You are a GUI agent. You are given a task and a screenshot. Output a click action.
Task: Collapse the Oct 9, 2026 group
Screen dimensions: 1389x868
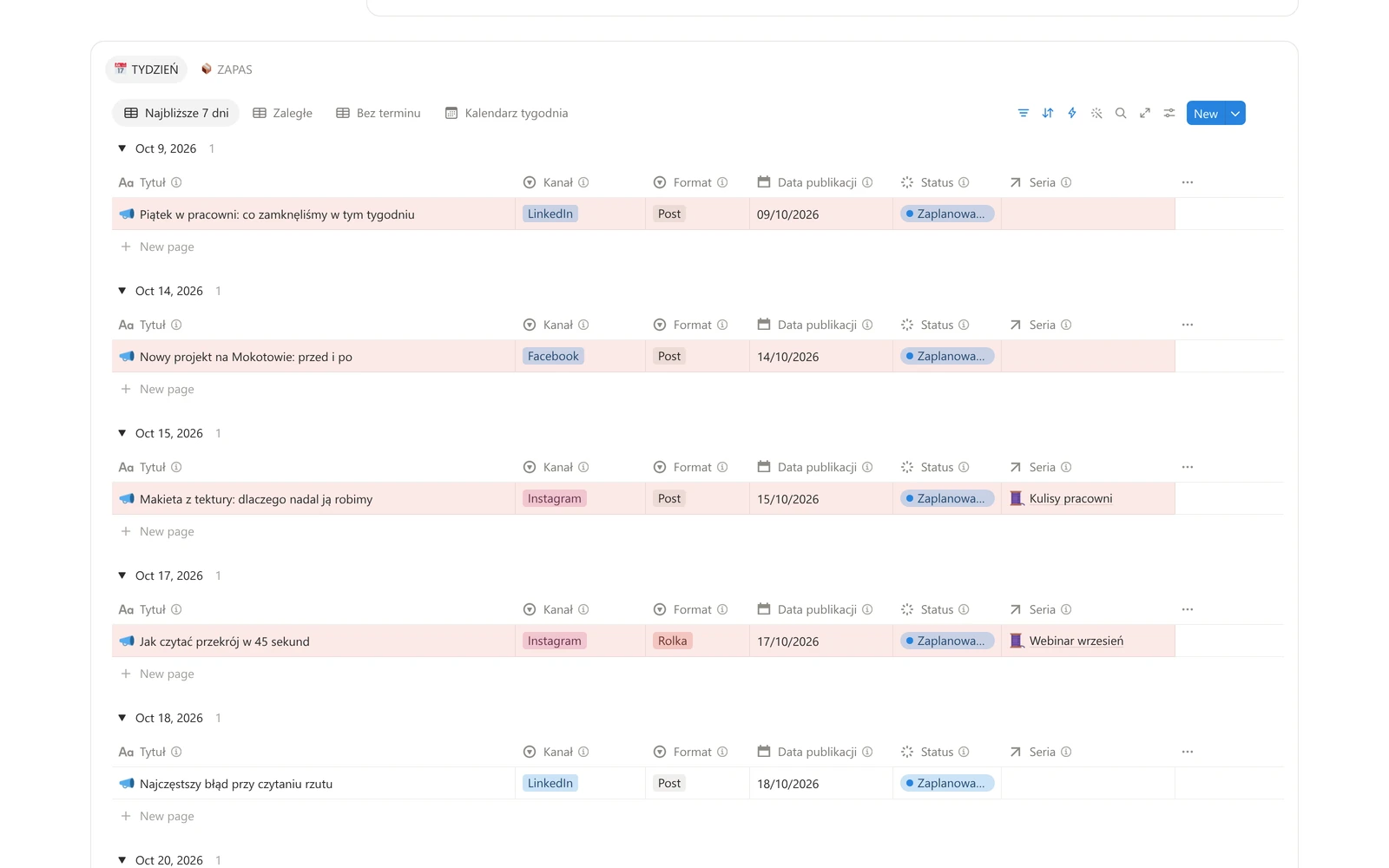coord(122,148)
